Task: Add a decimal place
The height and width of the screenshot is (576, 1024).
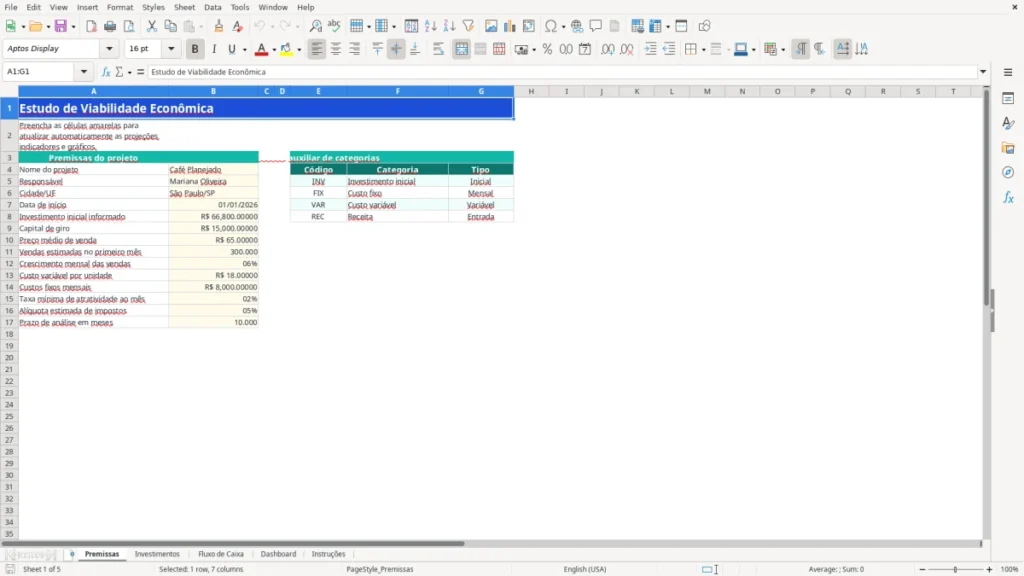Action: tap(608, 49)
